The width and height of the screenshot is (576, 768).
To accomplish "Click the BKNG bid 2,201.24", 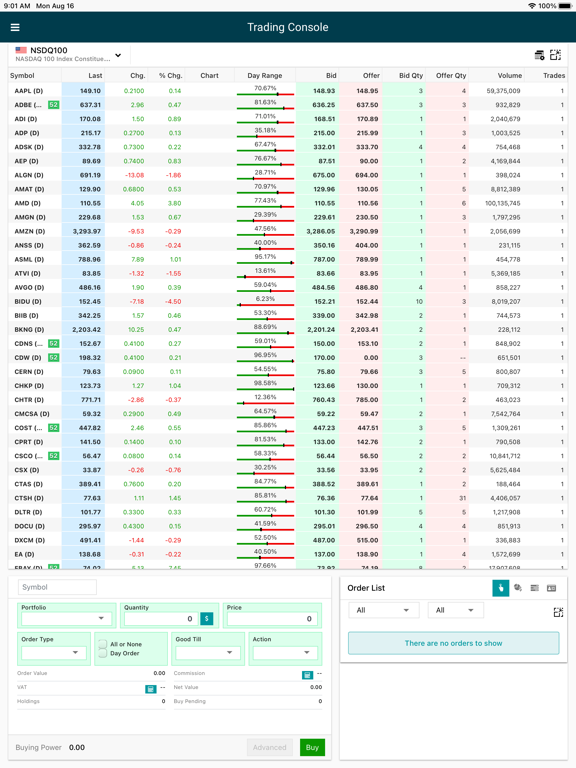I will [x=321, y=329].
